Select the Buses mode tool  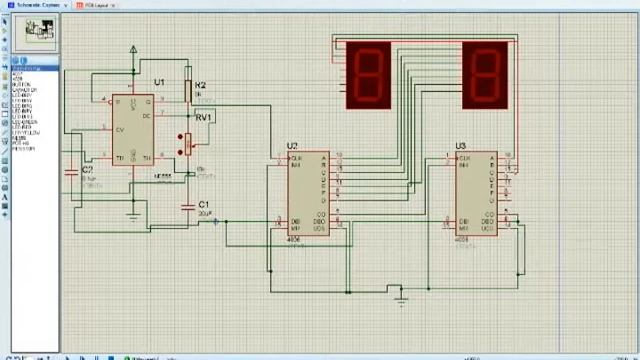[5, 67]
